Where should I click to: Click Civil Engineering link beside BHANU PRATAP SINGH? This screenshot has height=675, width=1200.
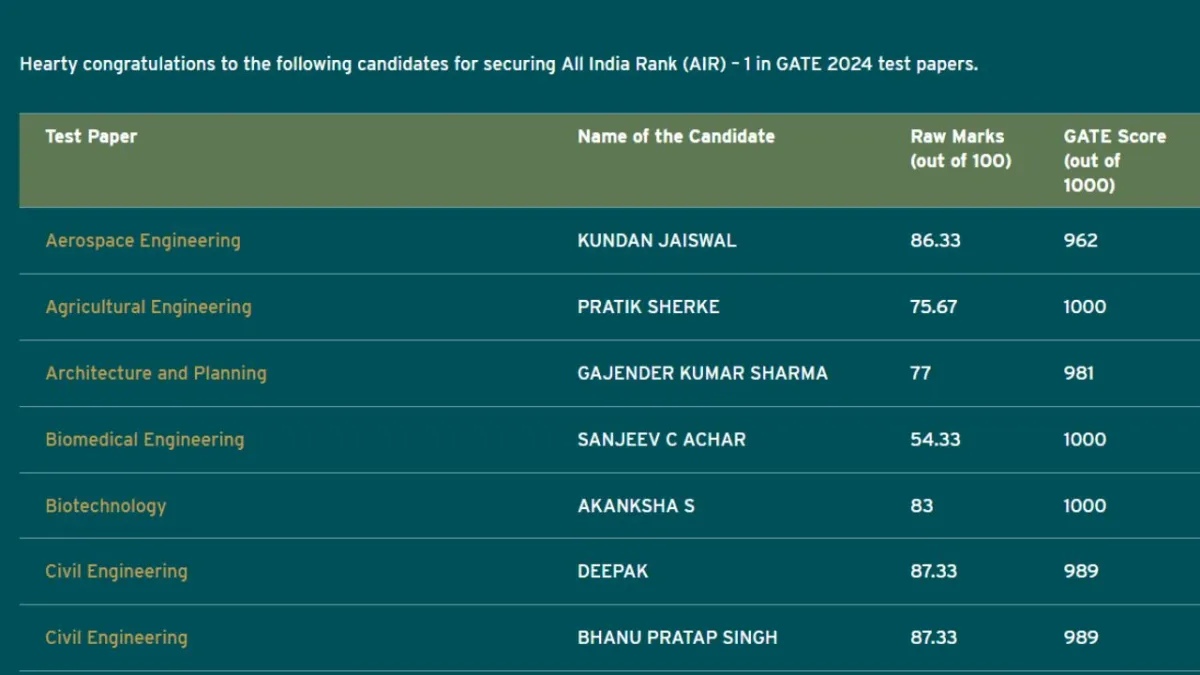coord(116,638)
